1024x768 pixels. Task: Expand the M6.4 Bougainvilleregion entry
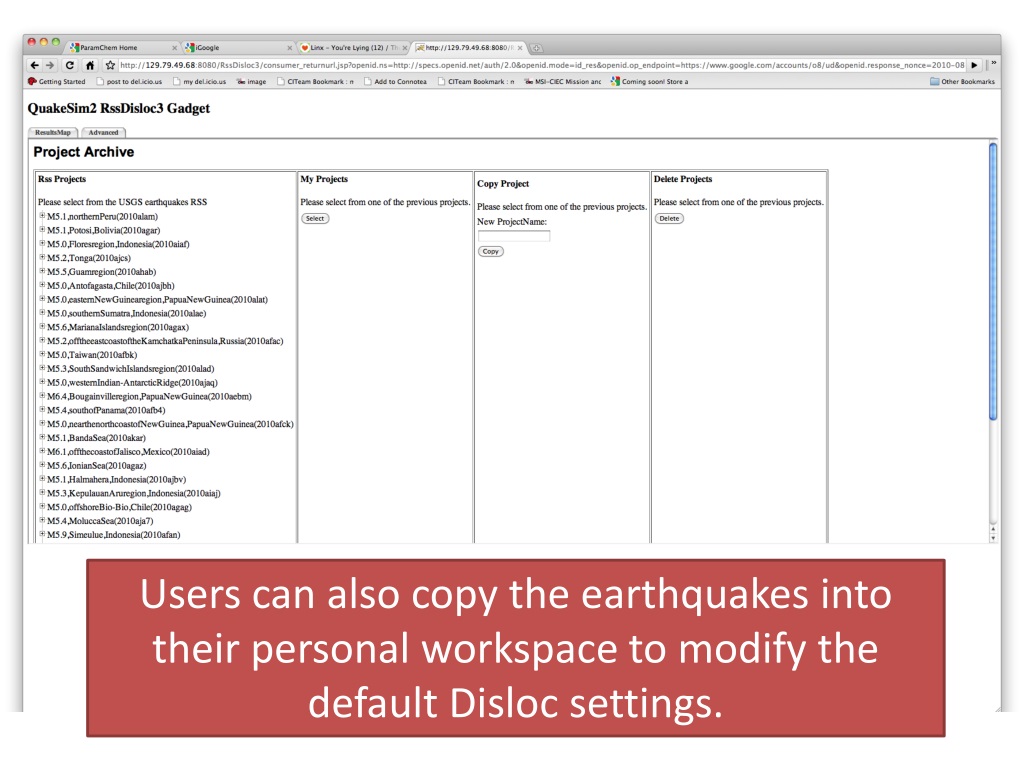(x=42, y=395)
